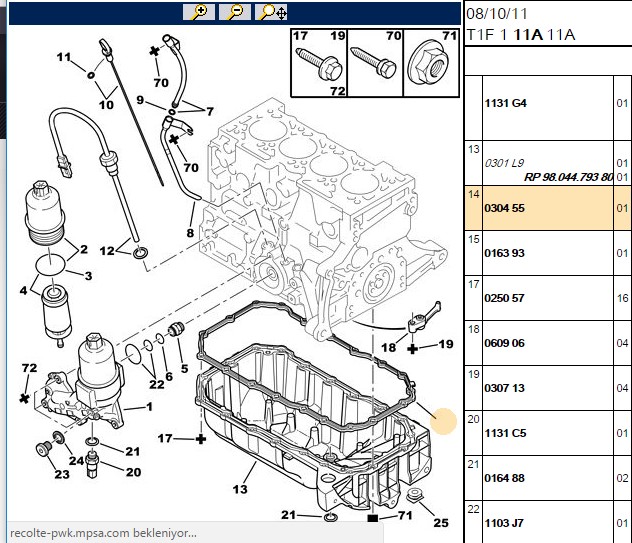Screen dimensions: 632x543
Task: Click part number 1103 J7
Action: point(504,523)
